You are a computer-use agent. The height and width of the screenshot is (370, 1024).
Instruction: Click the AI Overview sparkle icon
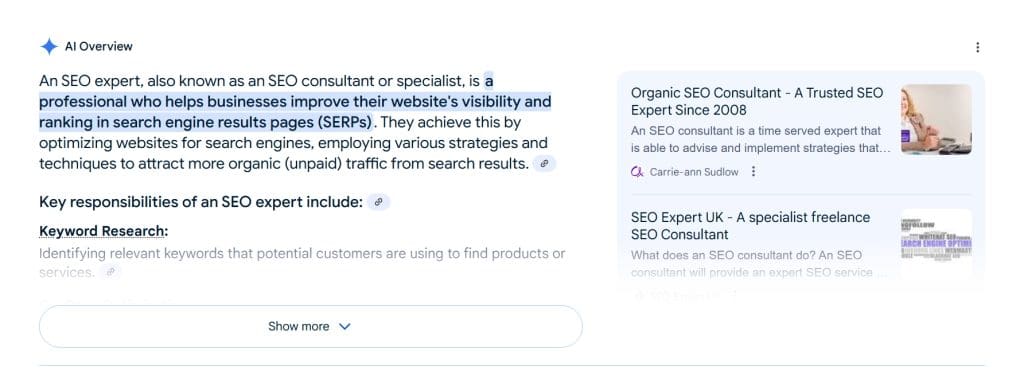point(49,46)
